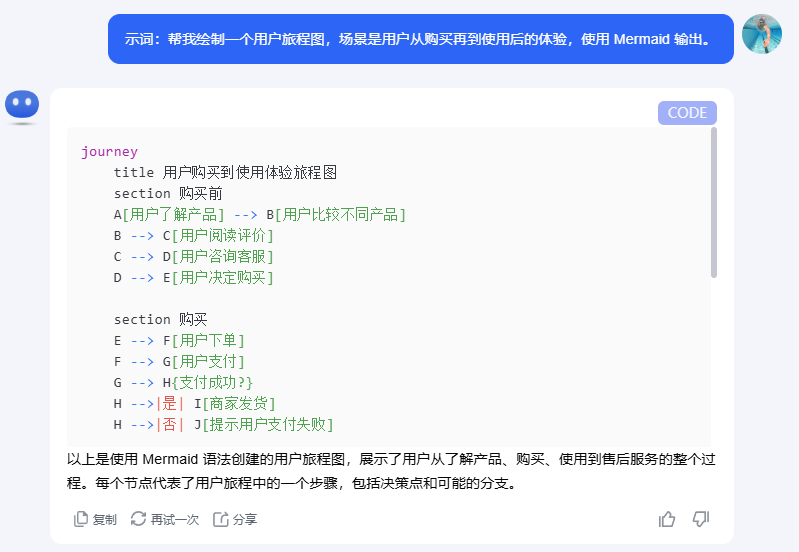Click the share arrow icon
Image resolution: width=799 pixels, height=552 pixels.
coord(220,519)
